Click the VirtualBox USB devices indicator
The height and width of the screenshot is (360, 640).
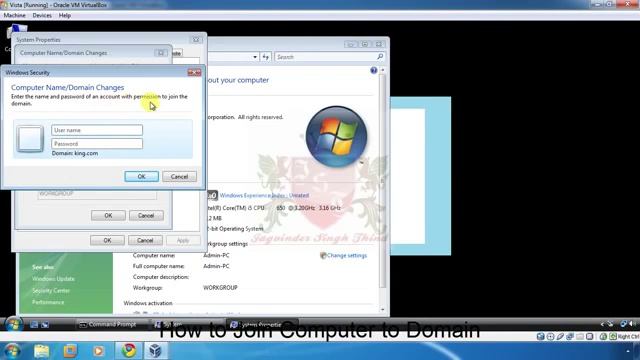coord(560,337)
